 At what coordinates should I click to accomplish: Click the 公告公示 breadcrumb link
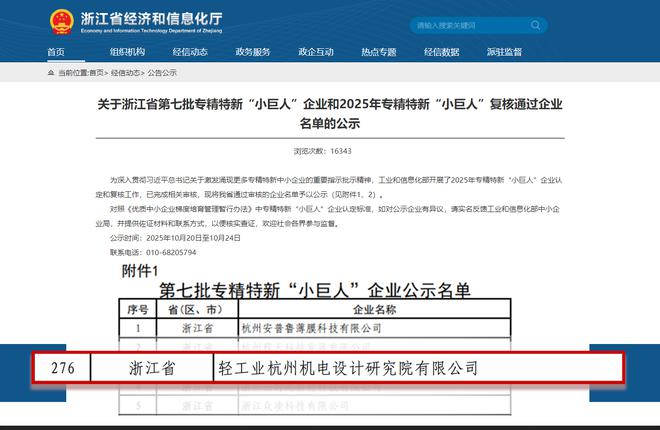[x=162, y=73]
